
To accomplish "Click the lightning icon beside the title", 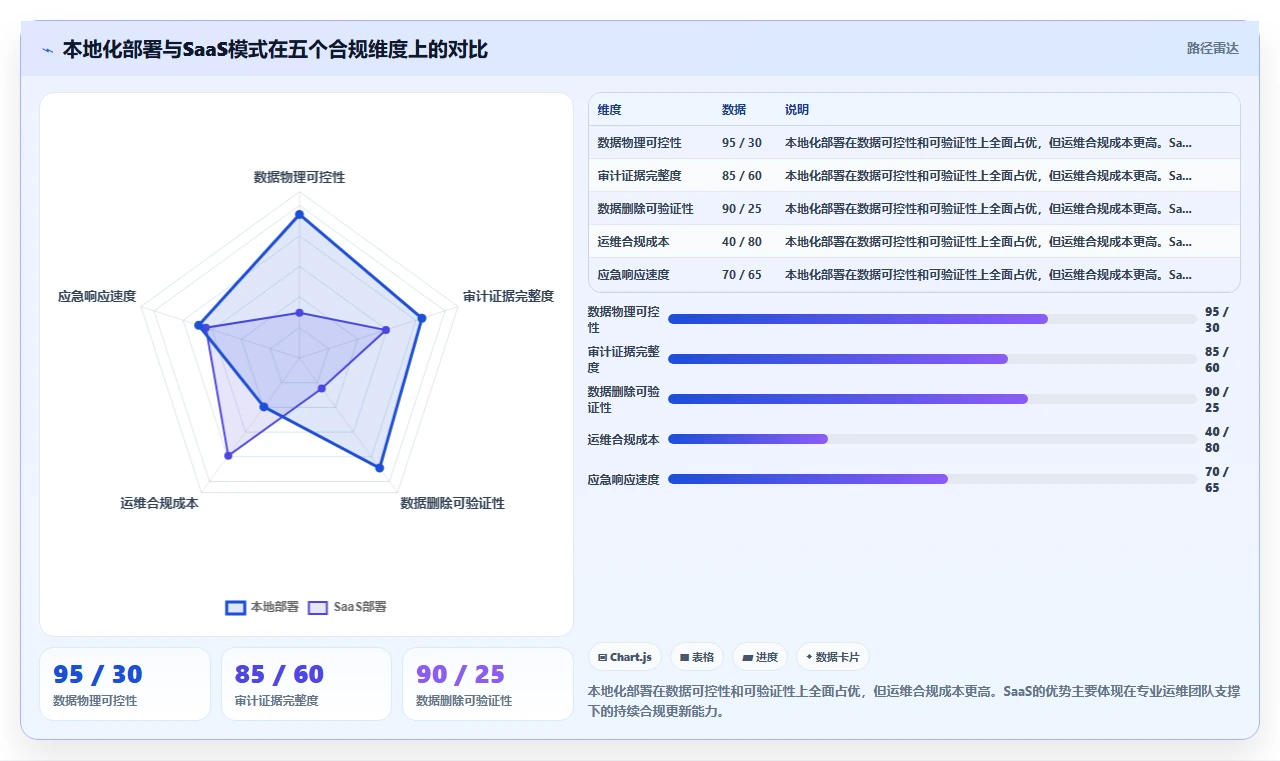I will click(x=48, y=50).
